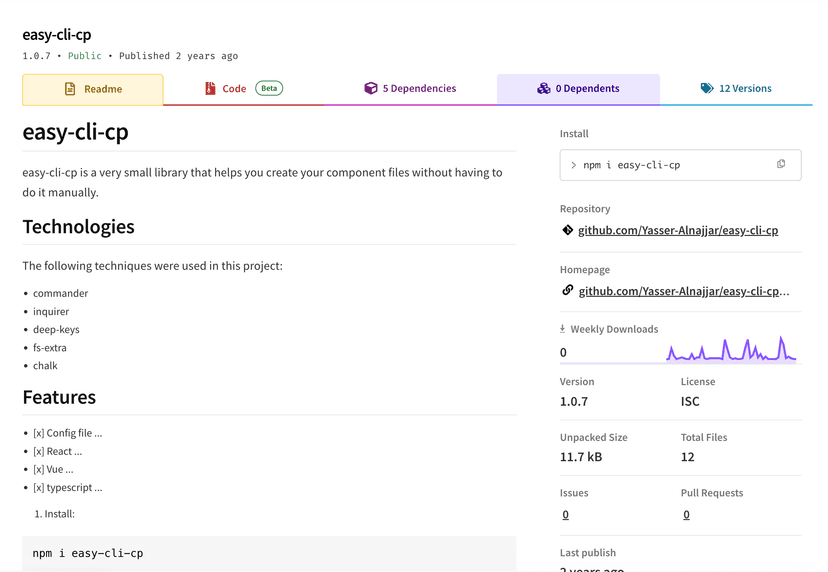
Task: Click the 'Public' label under package name
Action: pyautogui.click(x=84, y=56)
